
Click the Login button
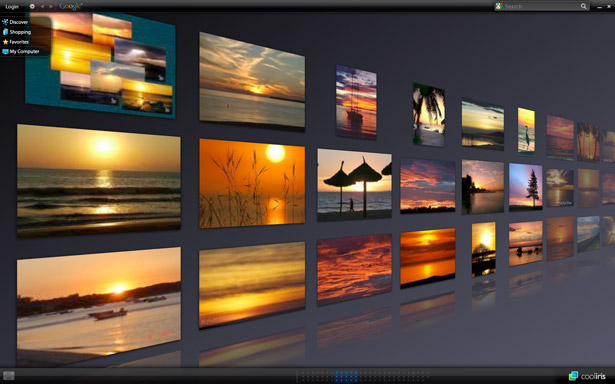click(12, 7)
